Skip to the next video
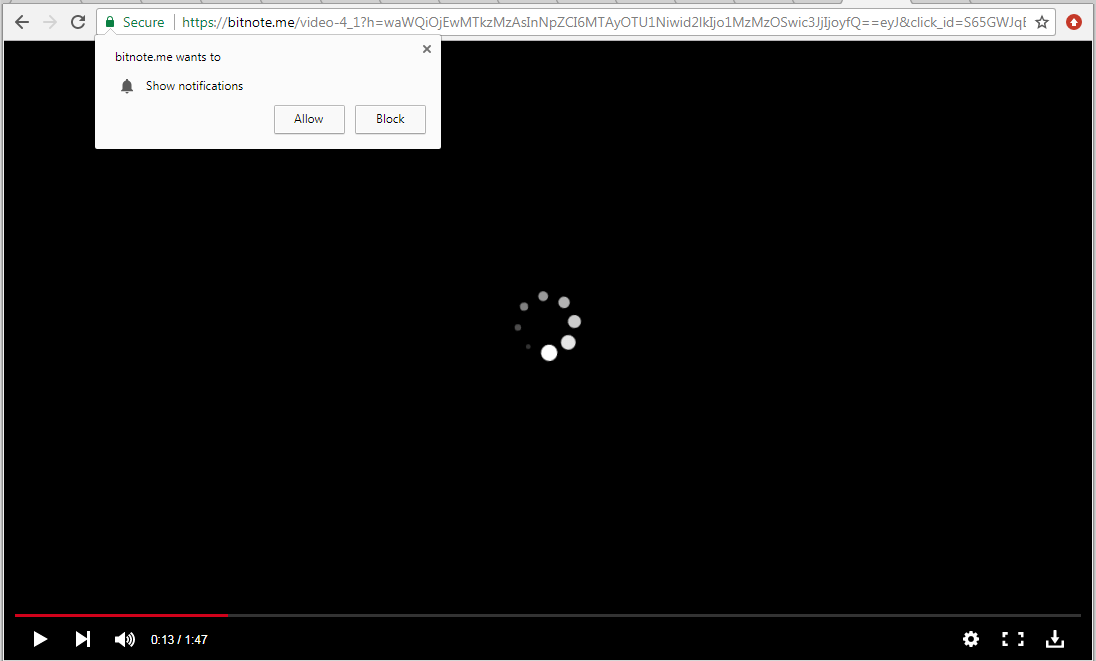Screen dimensions: 1096x661 pos(82,639)
